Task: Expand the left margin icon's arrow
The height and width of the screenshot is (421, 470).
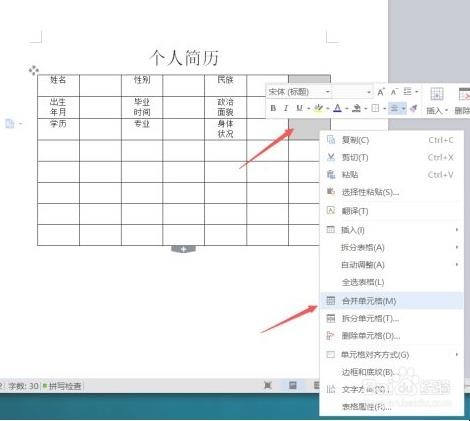Action: [20, 124]
